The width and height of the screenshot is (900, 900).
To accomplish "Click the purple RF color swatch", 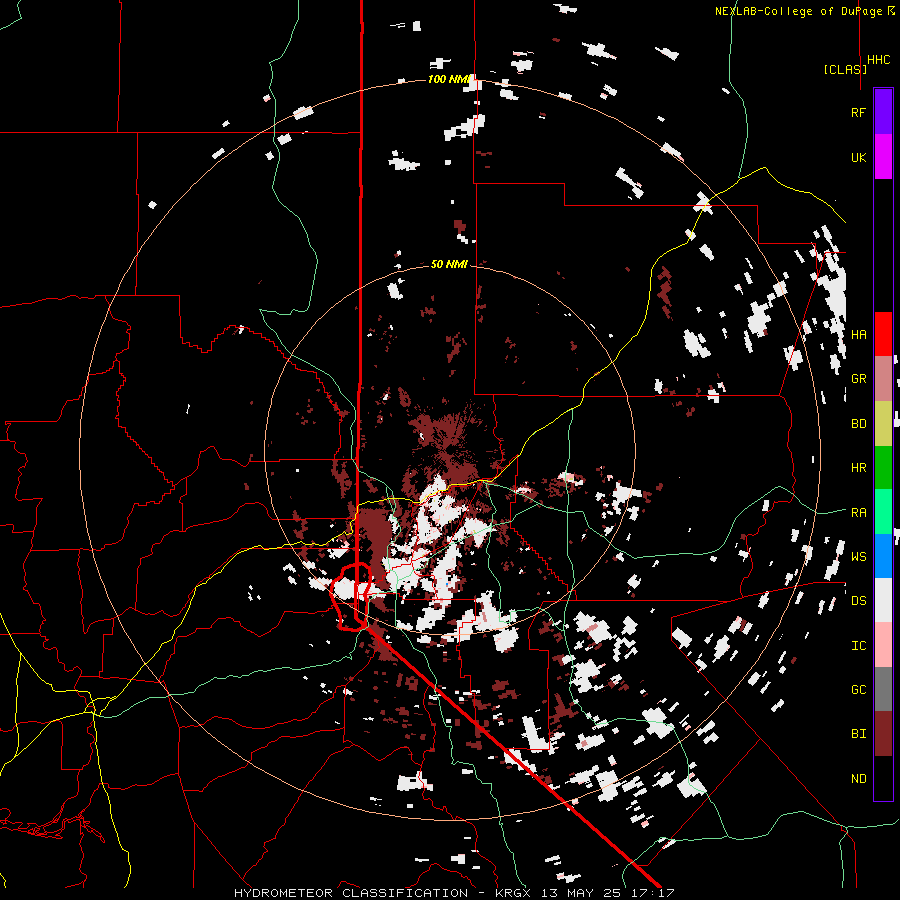I will [x=883, y=112].
